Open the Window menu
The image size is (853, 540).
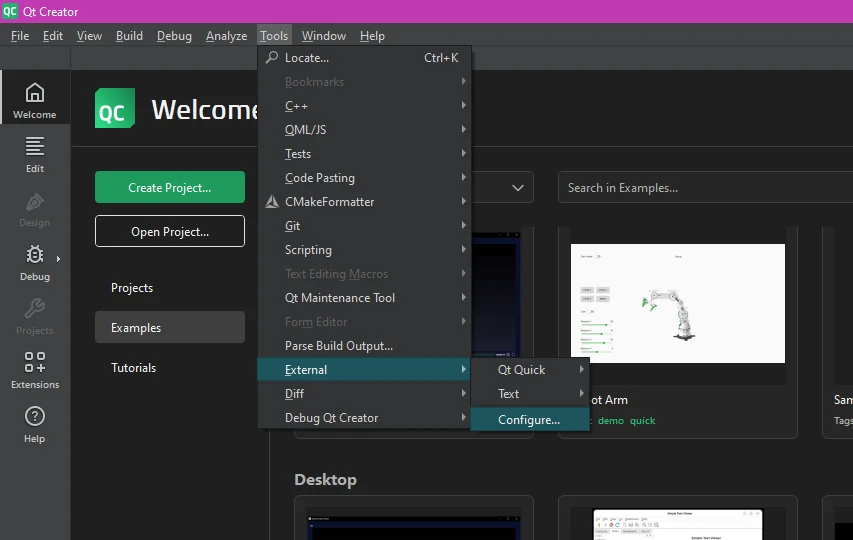(x=324, y=36)
